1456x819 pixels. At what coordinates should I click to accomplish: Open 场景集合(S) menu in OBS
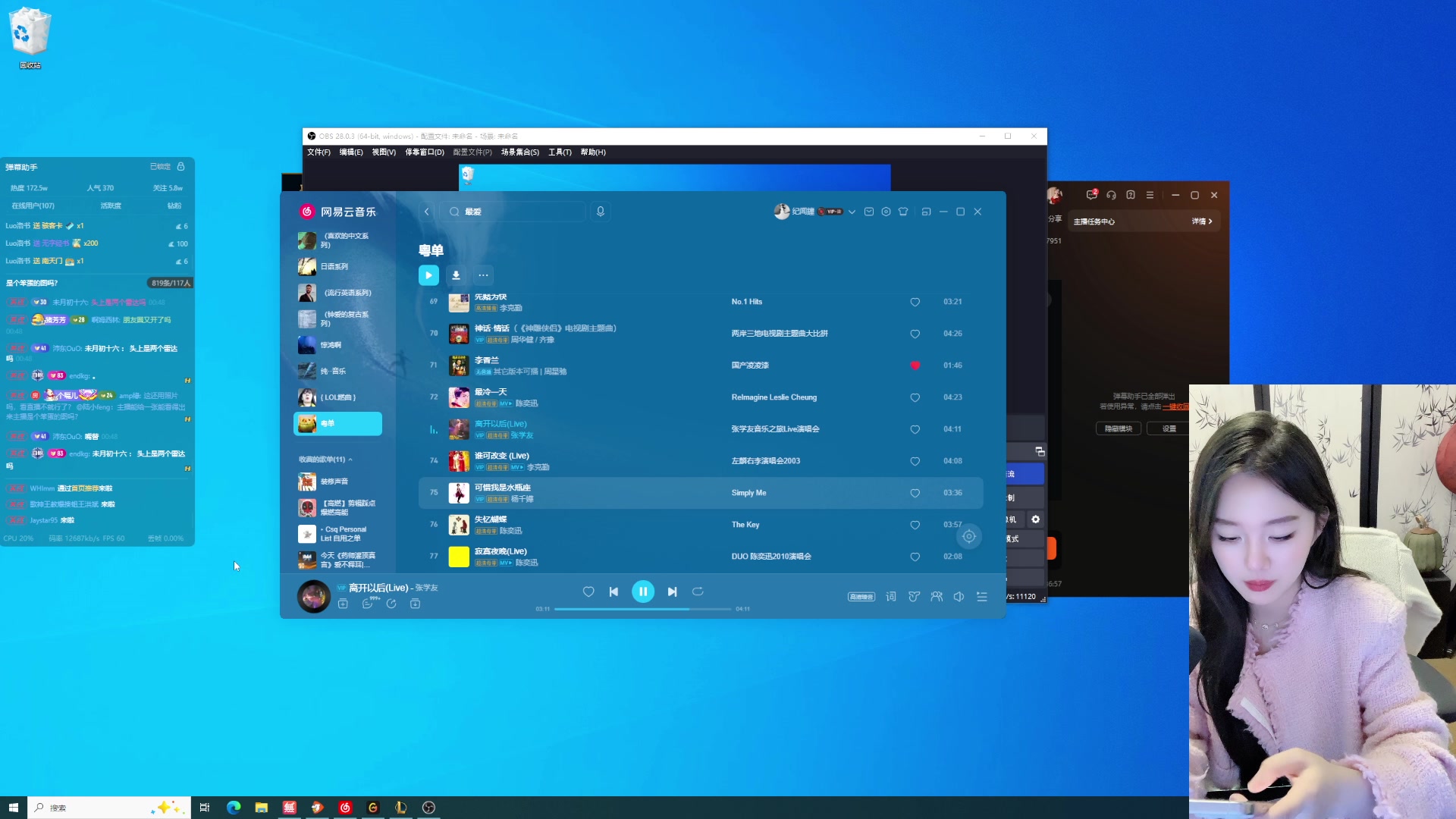pos(520,152)
